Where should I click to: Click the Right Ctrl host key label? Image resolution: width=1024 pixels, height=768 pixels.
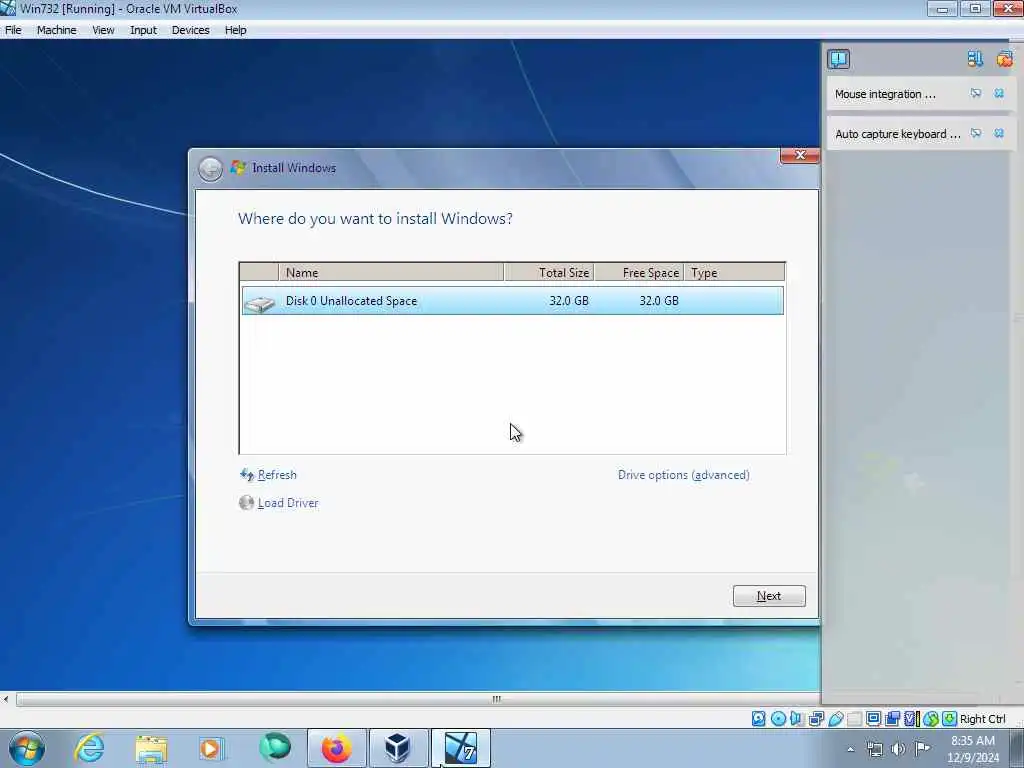(x=983, y=719)
